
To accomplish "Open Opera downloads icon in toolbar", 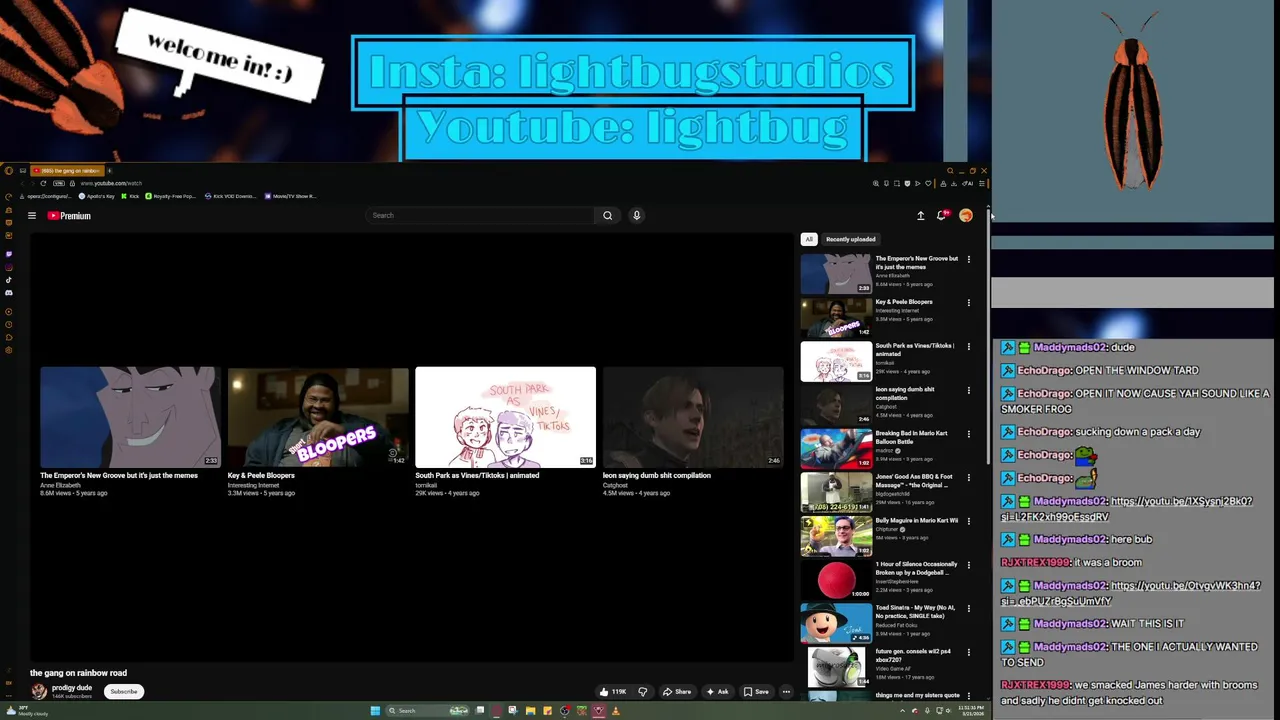I will pos(954,183).
